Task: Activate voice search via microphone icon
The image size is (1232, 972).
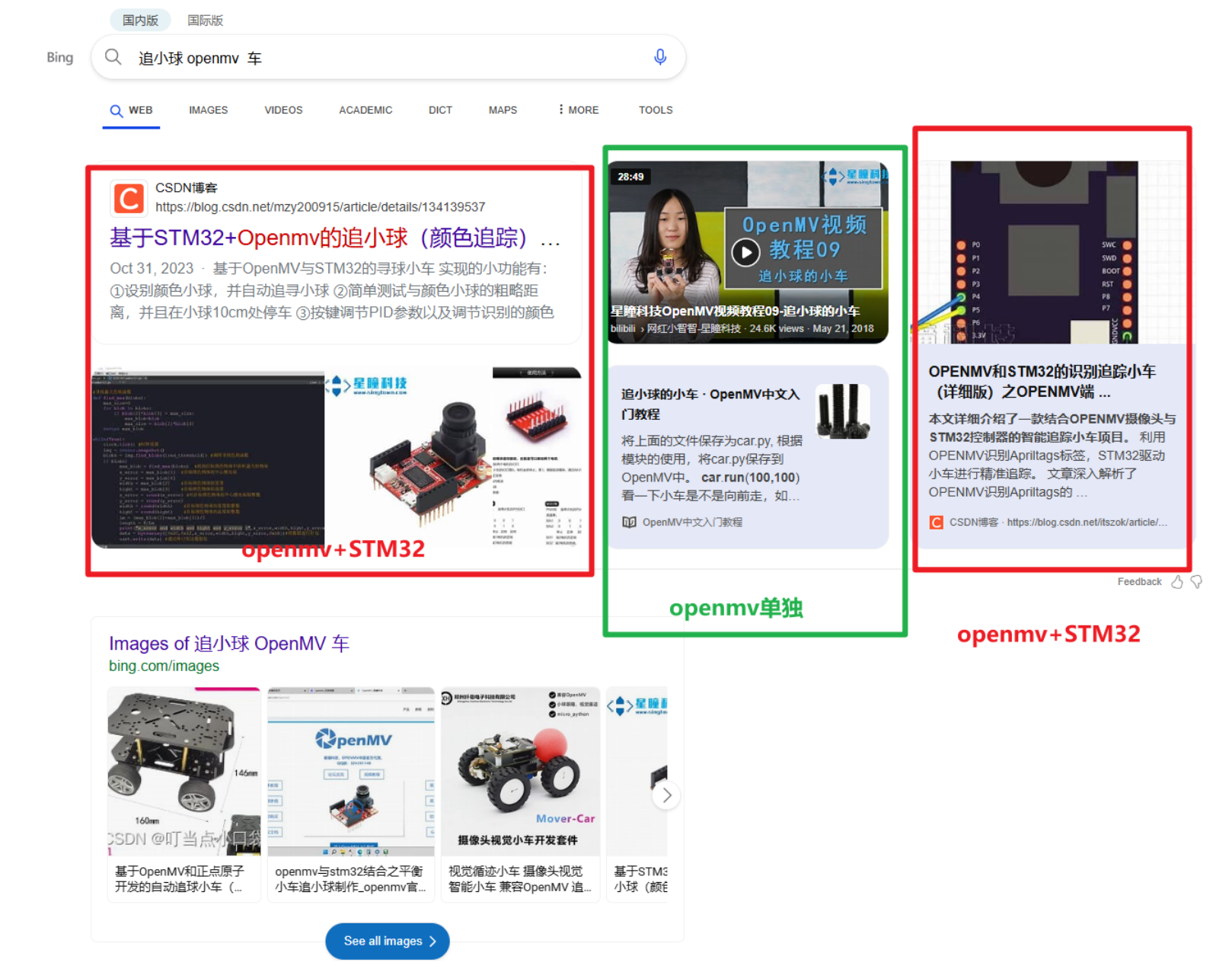Action: (x=659, y=56)
